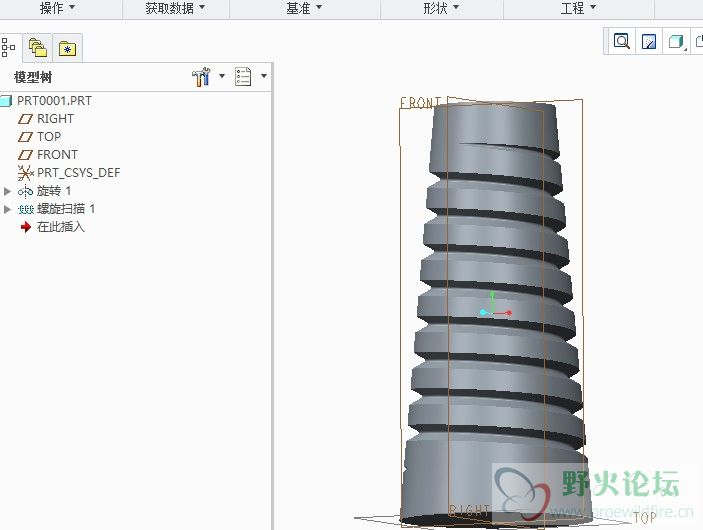Click the 在此插入 insert marker
The width and height of the screenshot is (703, 530).
[x=61, y=227]
